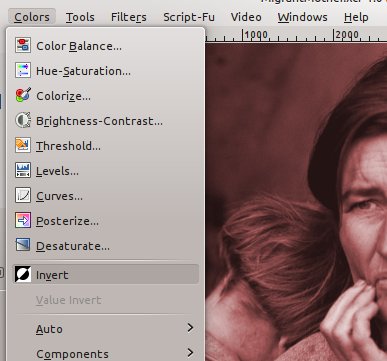Click the Color Balance icon
387x361 pixels.
(x=23, y=45)
